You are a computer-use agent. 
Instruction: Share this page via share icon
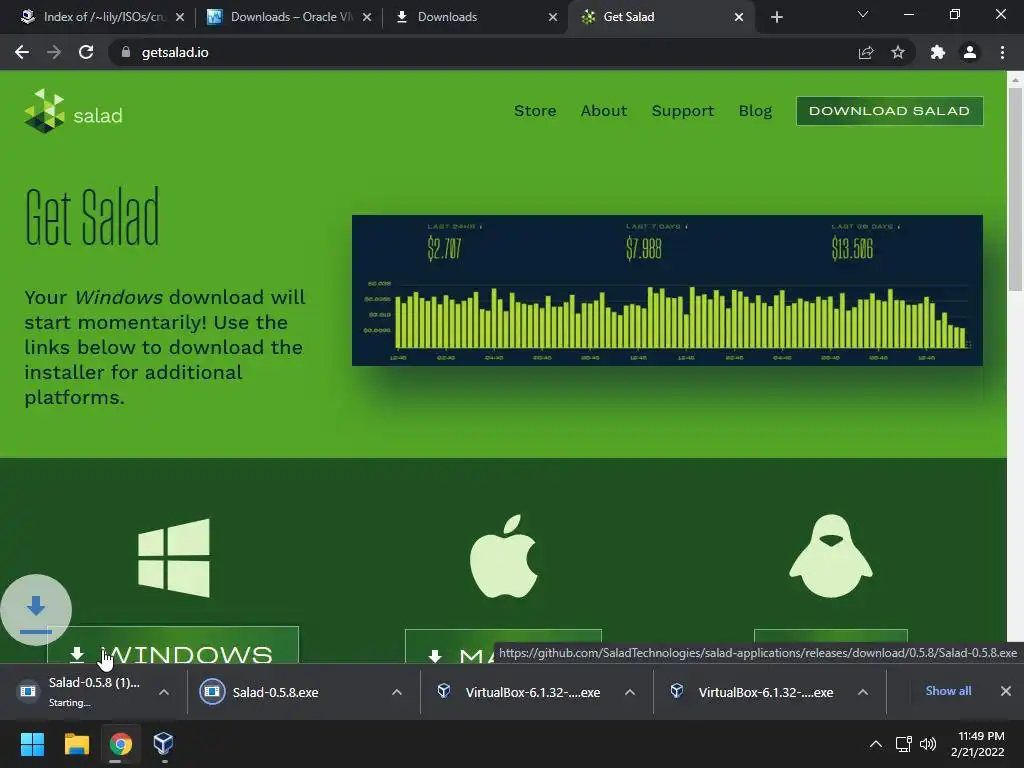click(x=866, y=52)
